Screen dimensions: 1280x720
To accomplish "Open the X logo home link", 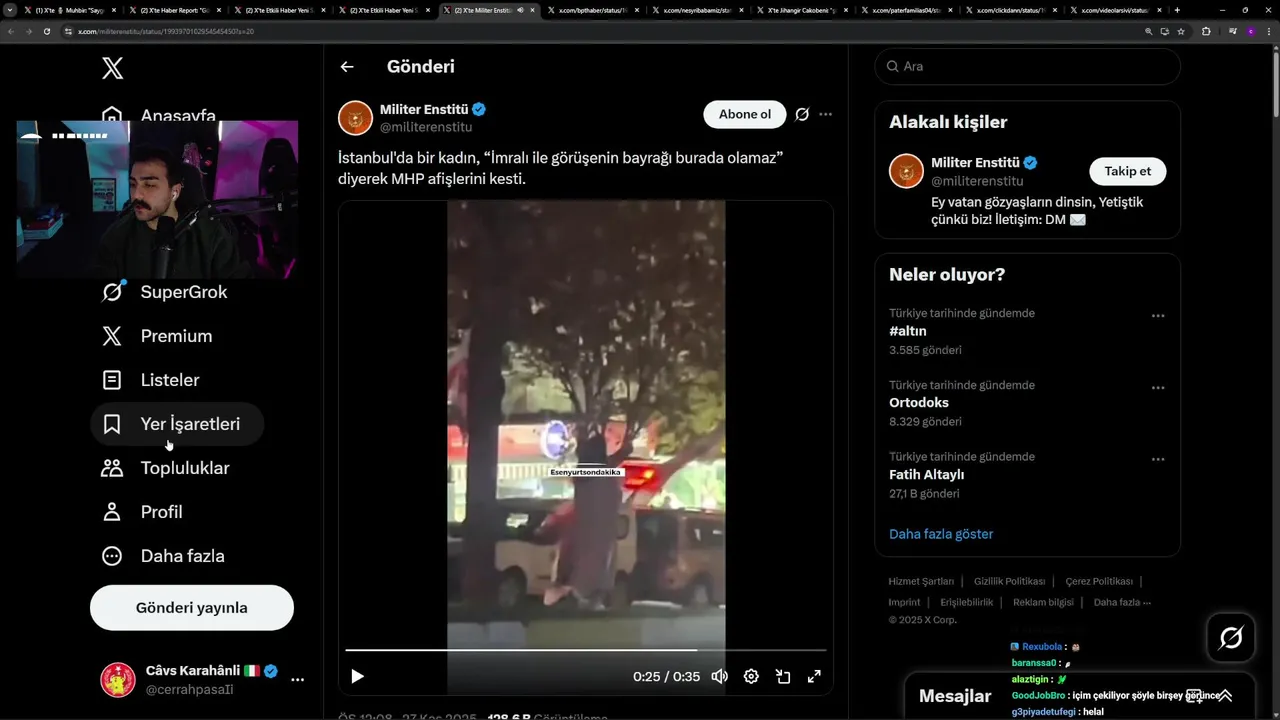I will 112,68.
